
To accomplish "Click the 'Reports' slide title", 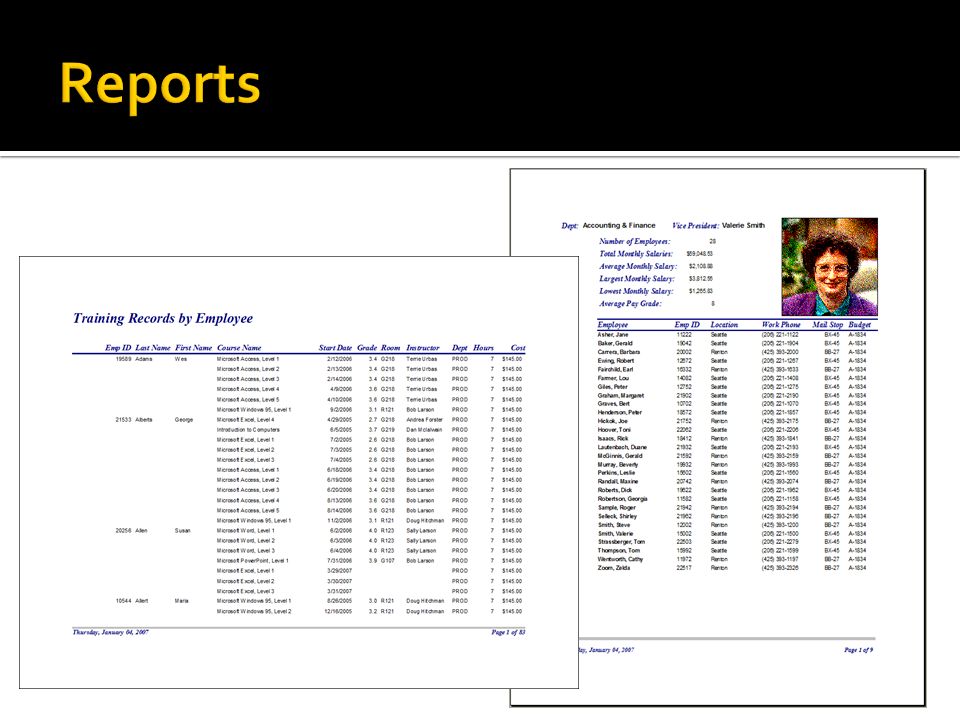I will pos(160,84).
